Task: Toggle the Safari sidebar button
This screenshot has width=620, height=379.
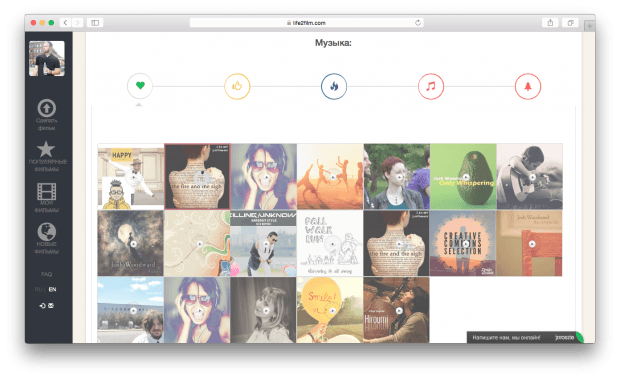Action: [95, 23]
